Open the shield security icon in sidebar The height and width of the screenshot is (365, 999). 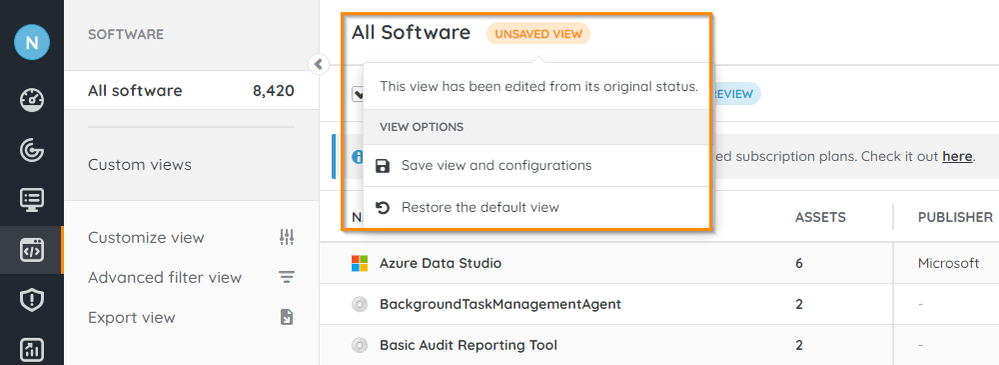[32, 299]
